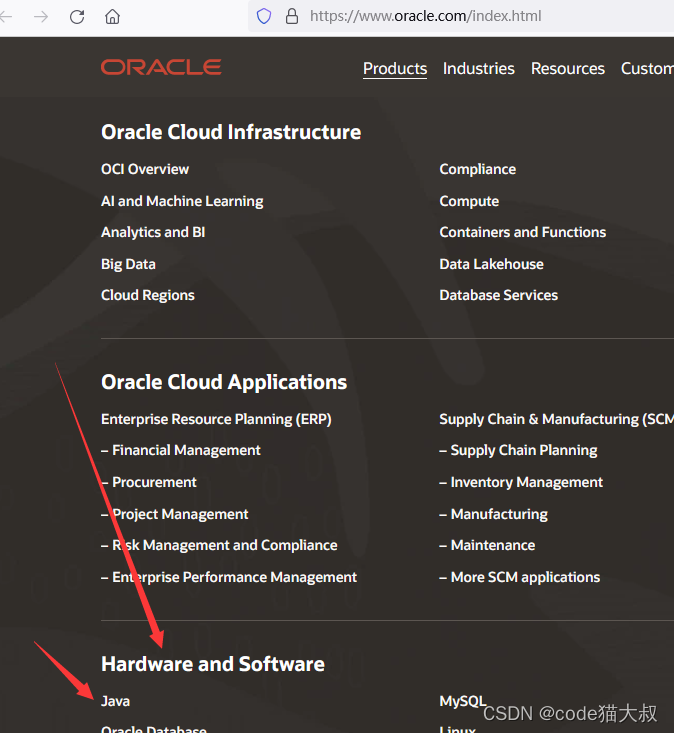
Task: Open the Resources menu
Action: click(568, 69)
